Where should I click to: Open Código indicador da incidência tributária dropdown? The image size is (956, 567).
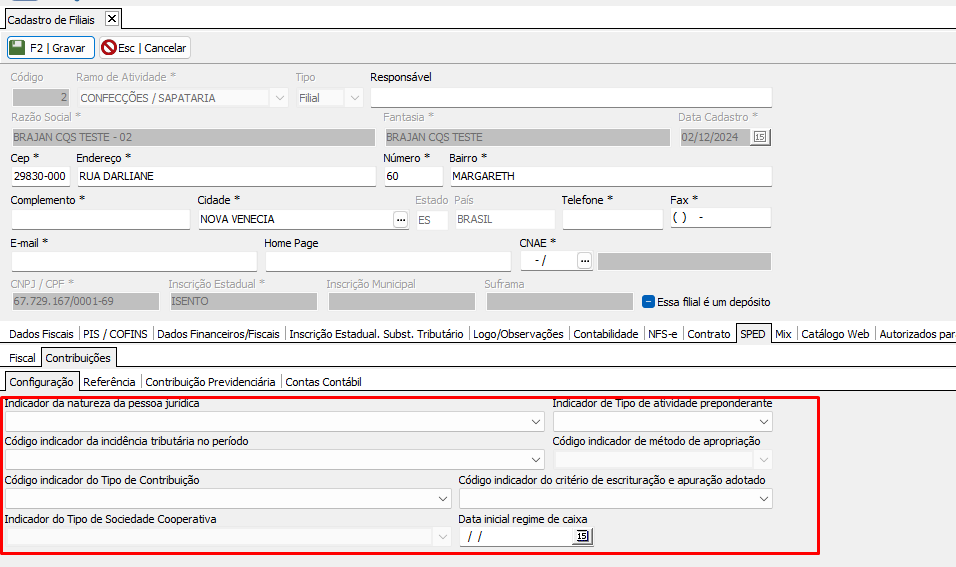pyautogui.click(x=537, y=460)
